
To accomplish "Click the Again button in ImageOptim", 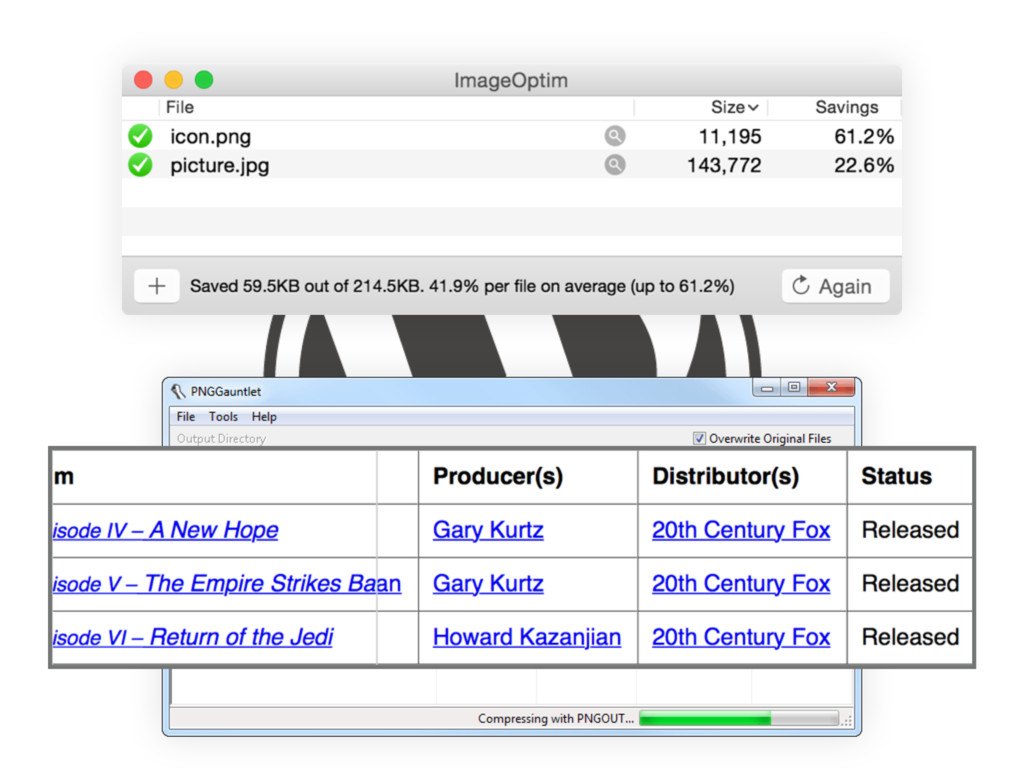I will 835,286.
